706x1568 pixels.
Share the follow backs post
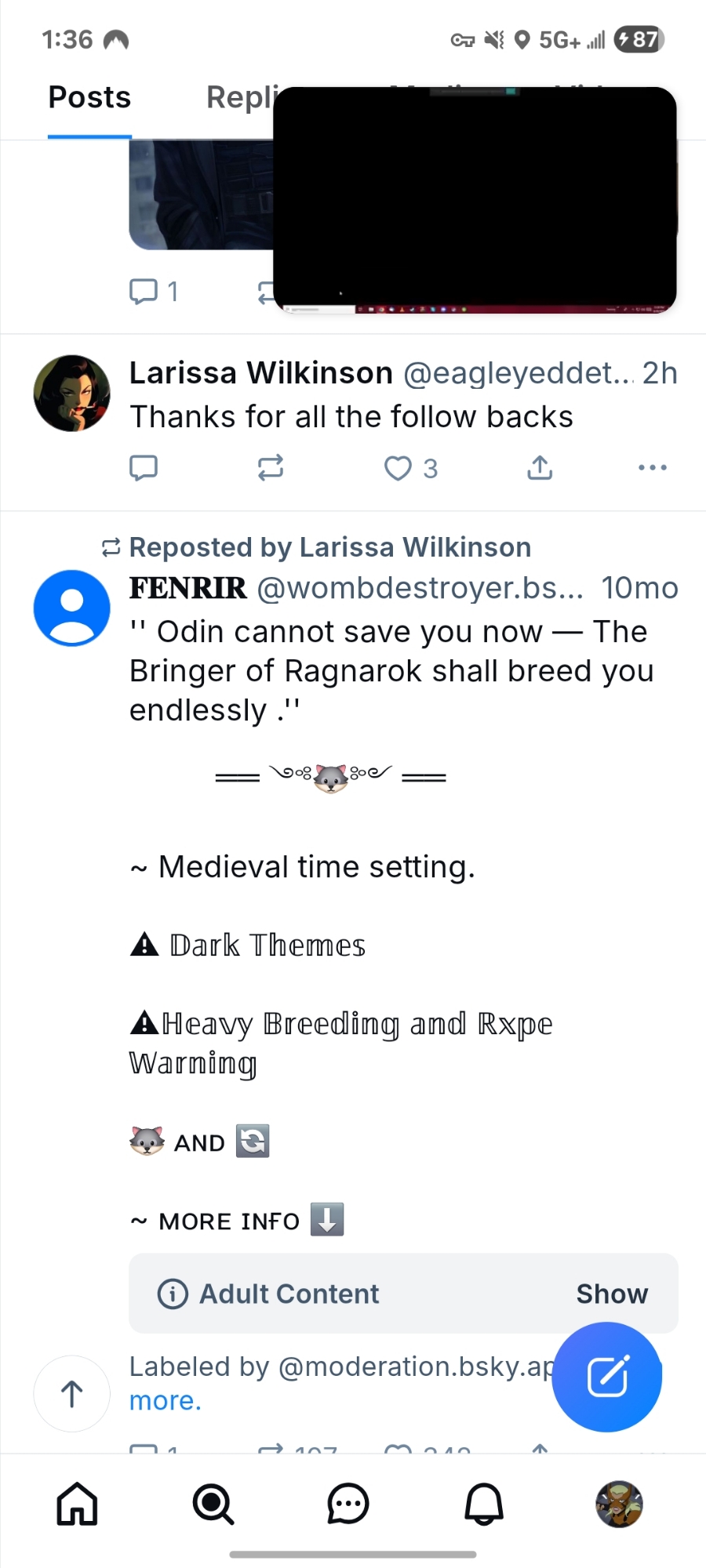[x=540, y=468]
